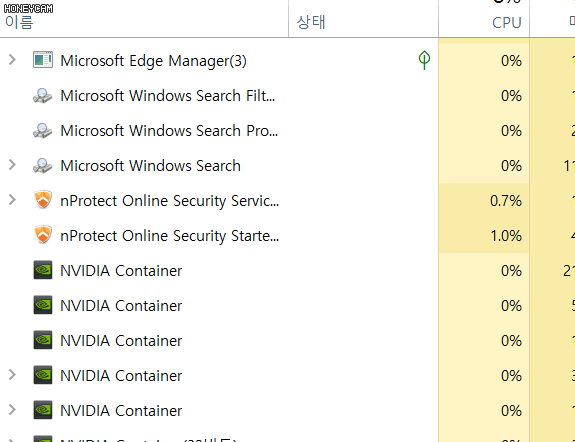Click the green leaf efficiency status icon

click(x=424, y=60)
